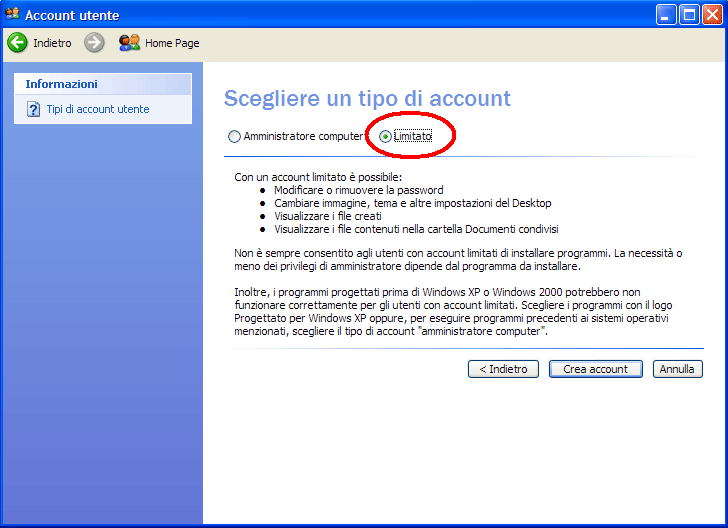
Task: Click the gray forward arrow icon
Action: coord(94,43)
